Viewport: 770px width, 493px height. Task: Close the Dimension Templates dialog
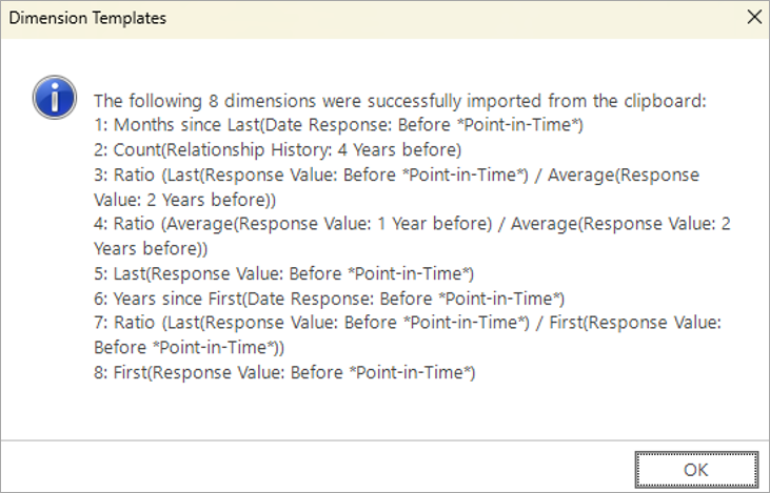(751, 18)
